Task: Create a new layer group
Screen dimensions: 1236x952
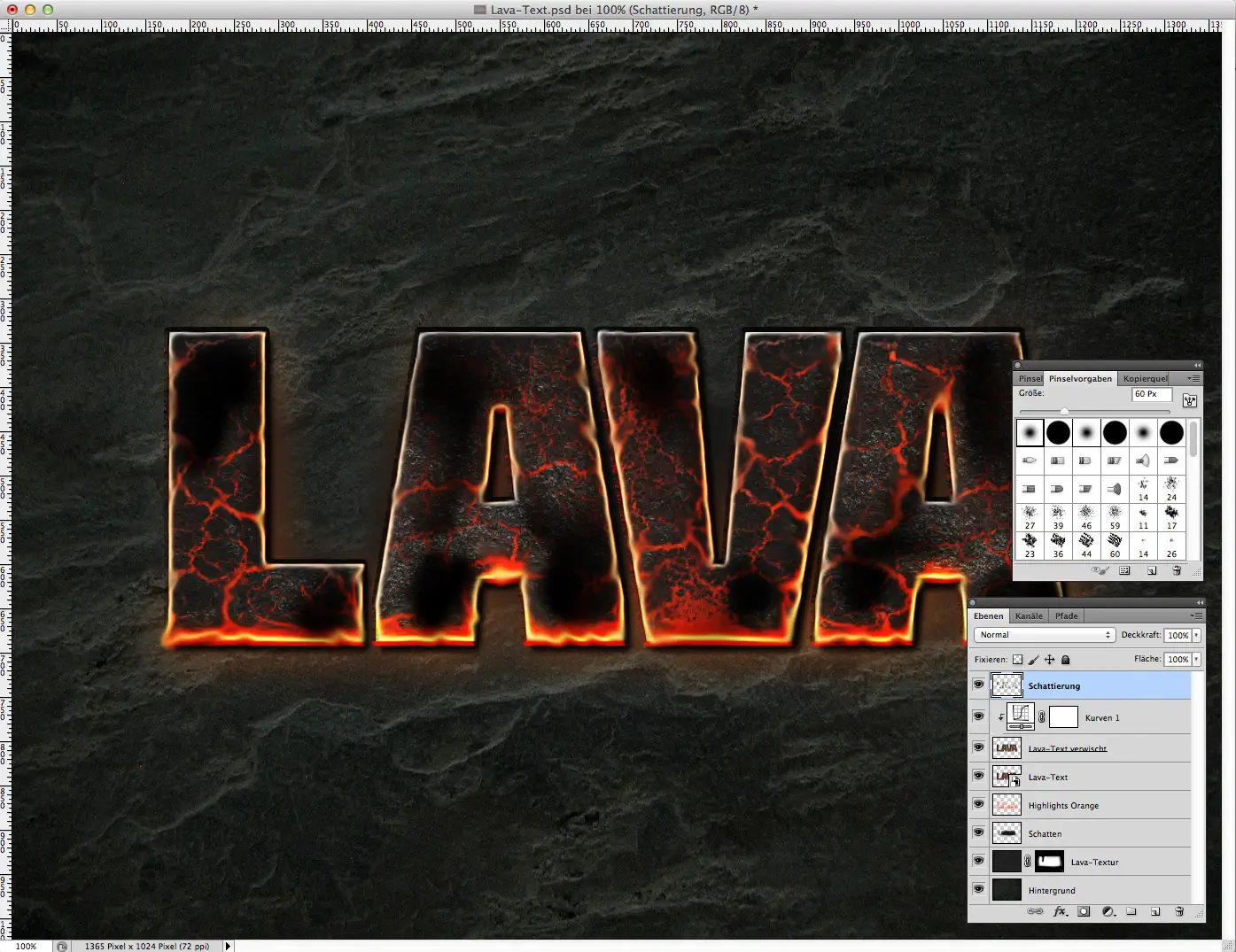Action: (x=1131, y=911)
